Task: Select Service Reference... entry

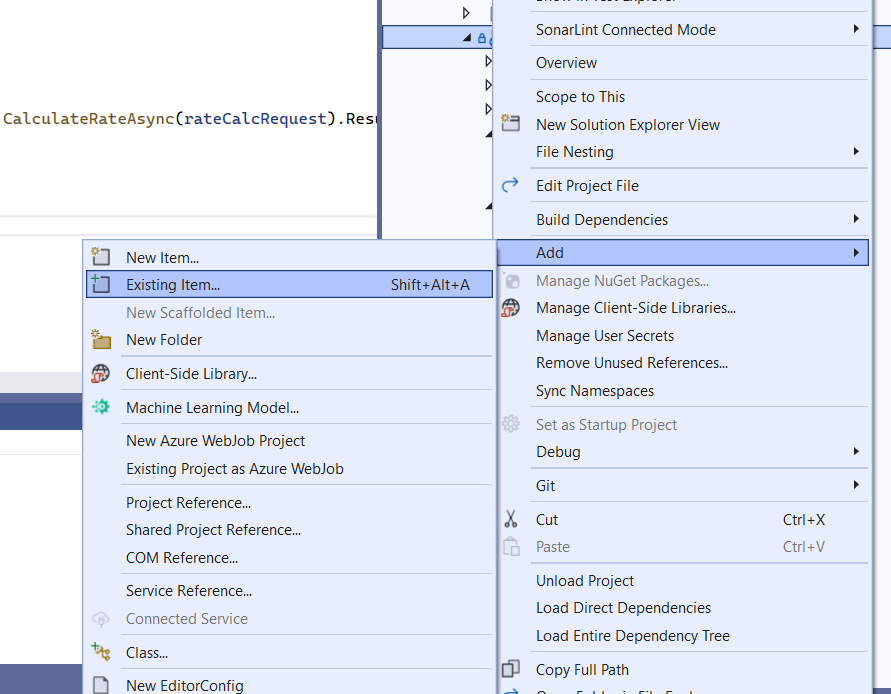Action: [289, 591]
